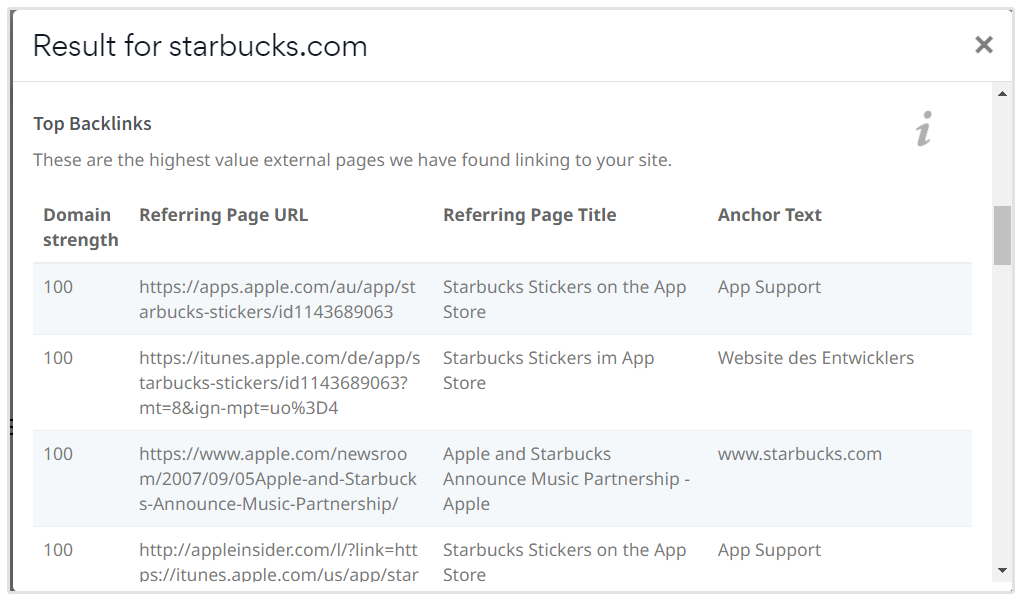
Task: Click the Result for starbucks.com dialog title
Action: (200, 45)
